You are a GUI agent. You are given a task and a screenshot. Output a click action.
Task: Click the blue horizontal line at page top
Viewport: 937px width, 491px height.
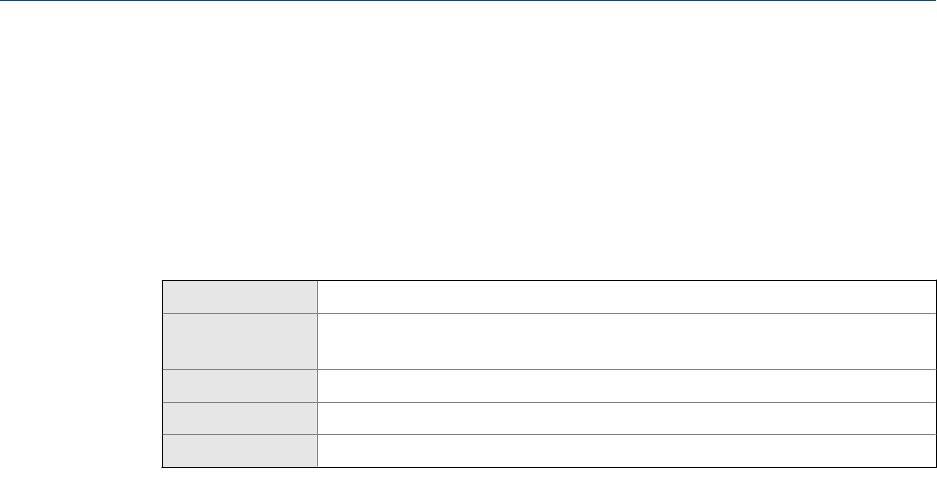point(468,1)
